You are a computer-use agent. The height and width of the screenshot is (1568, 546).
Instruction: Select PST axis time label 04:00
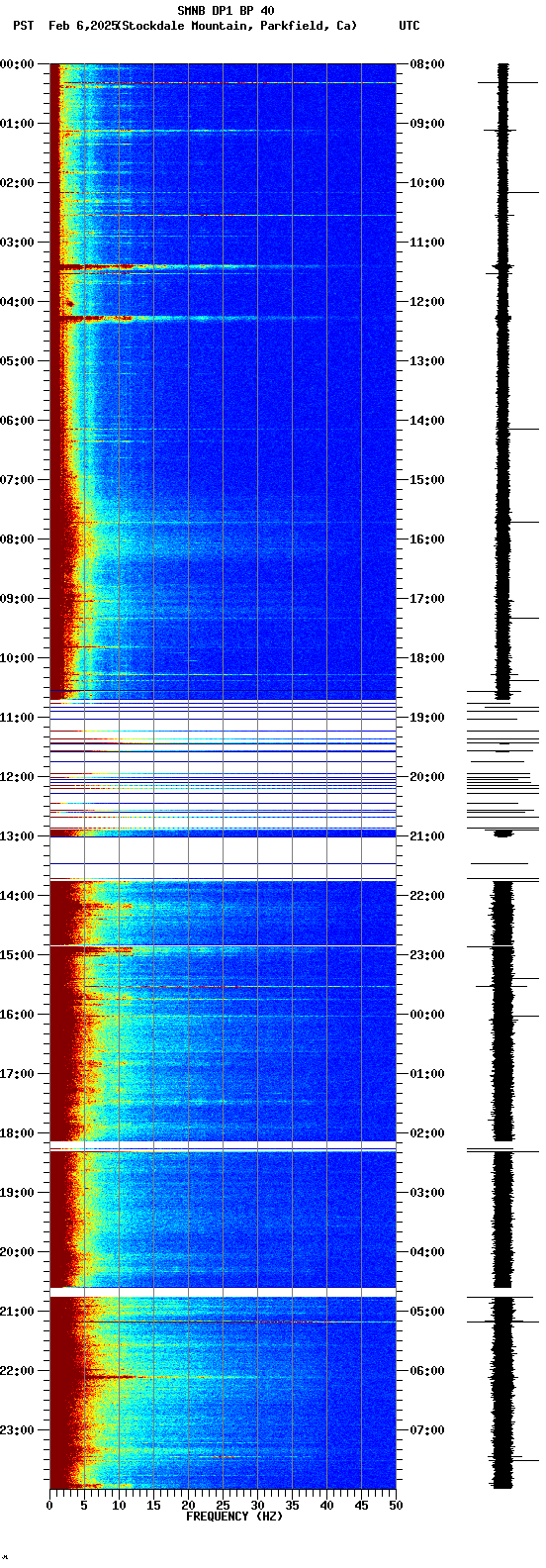pyautogui.click(x=18, y=302)
